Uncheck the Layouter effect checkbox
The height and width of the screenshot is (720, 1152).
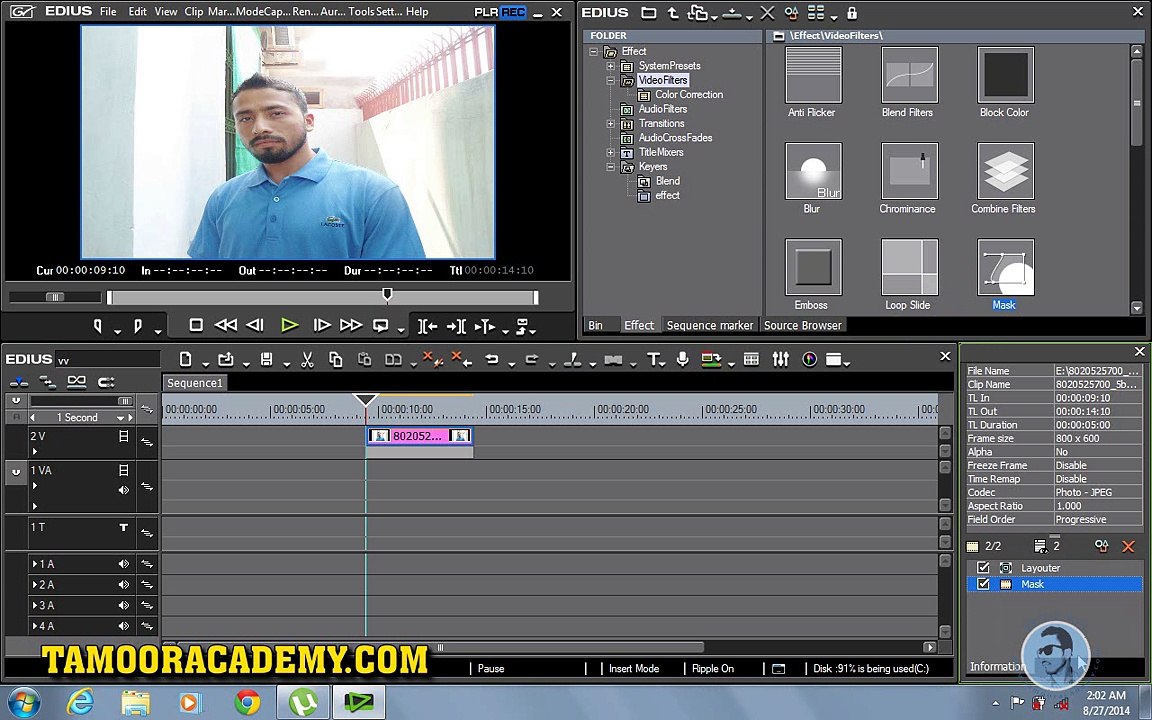(983, 568)
